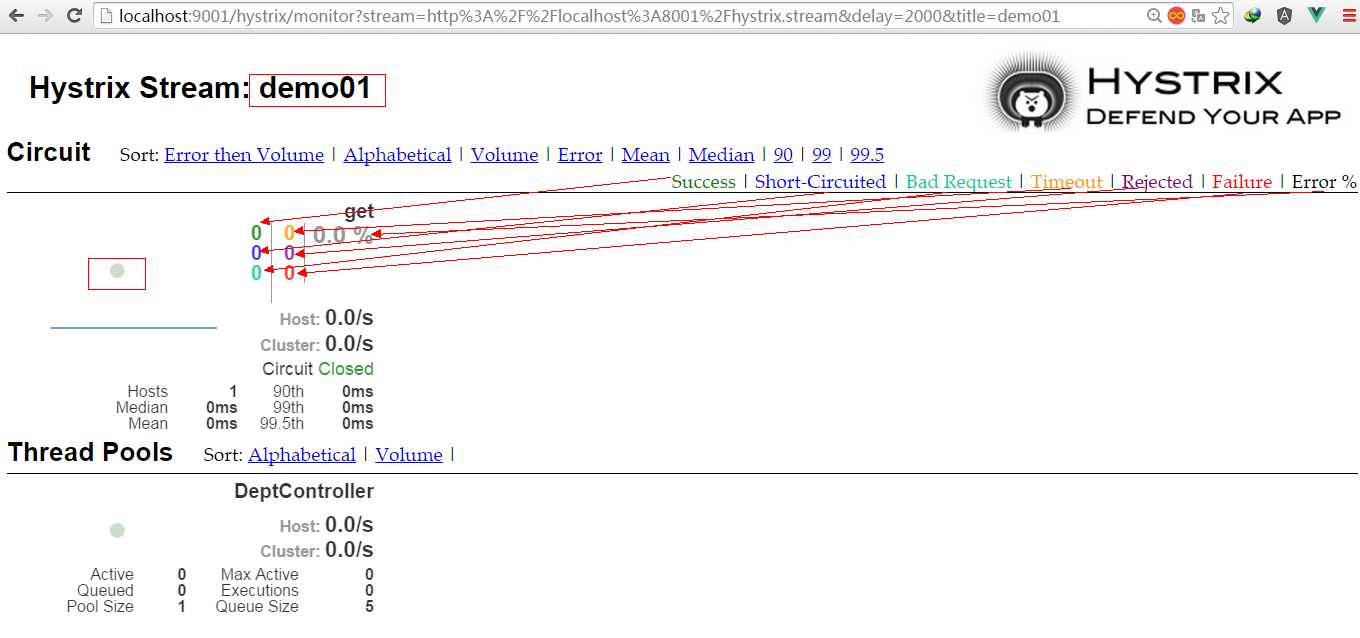Click the Queued label
The height and width of the screenshot is (638, 1360).
point(105,591)
